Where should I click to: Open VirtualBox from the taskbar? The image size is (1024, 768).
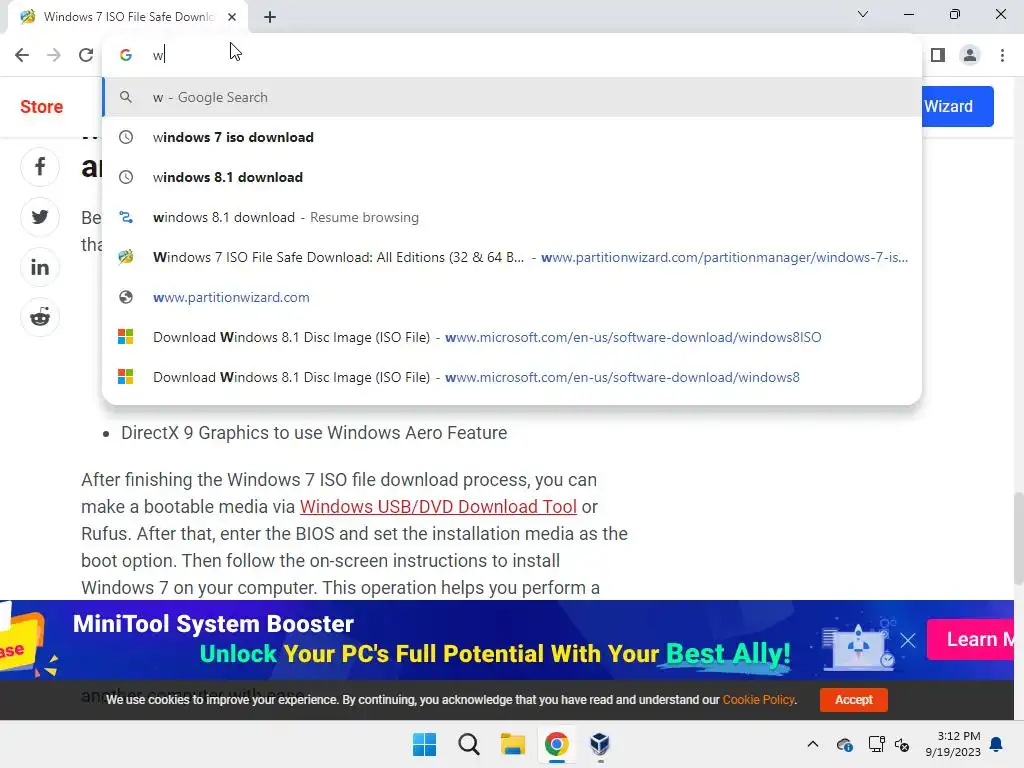coord(600,744)
